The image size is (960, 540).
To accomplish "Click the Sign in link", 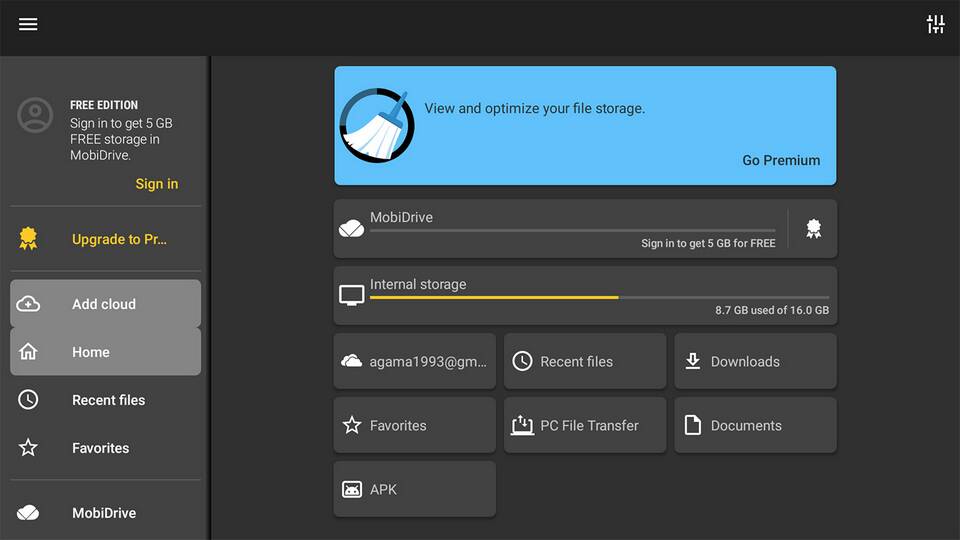I will point(157,184).
